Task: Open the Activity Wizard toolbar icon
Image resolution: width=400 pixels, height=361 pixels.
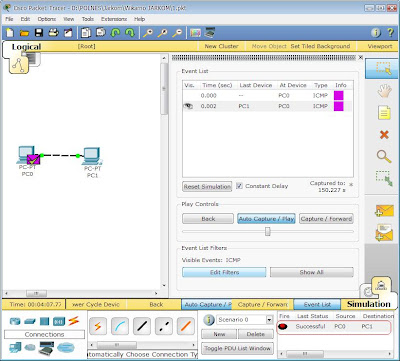Action: tap(68, 33)
